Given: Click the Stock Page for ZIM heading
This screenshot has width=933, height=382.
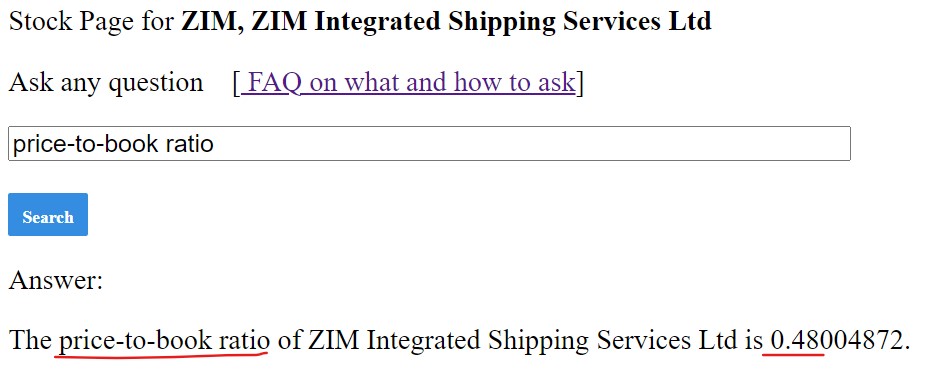Looking at the screenshot, I should pyautogui.click(x=360, y=21).
